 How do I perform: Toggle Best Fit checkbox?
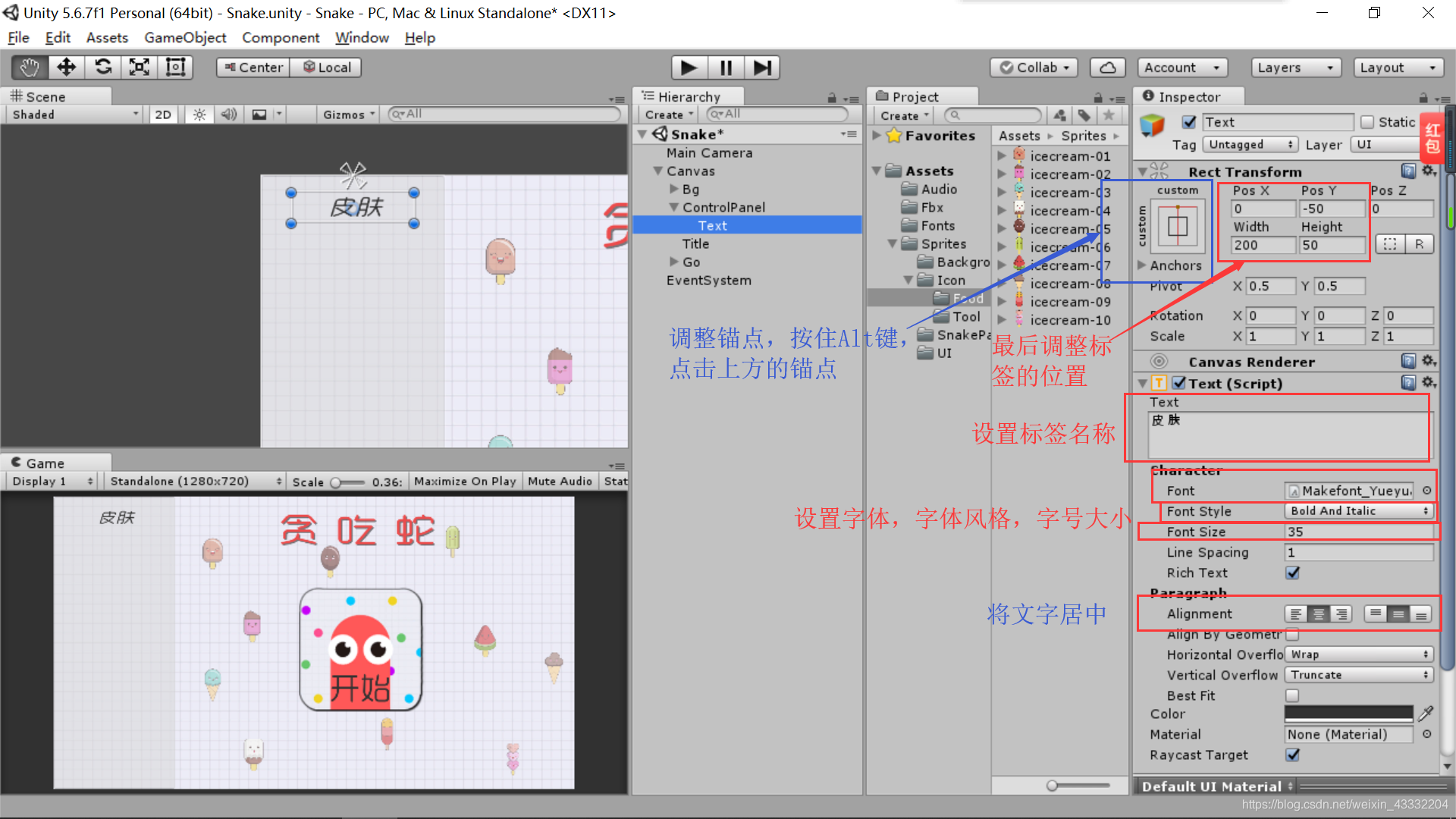pos(1293,695)
